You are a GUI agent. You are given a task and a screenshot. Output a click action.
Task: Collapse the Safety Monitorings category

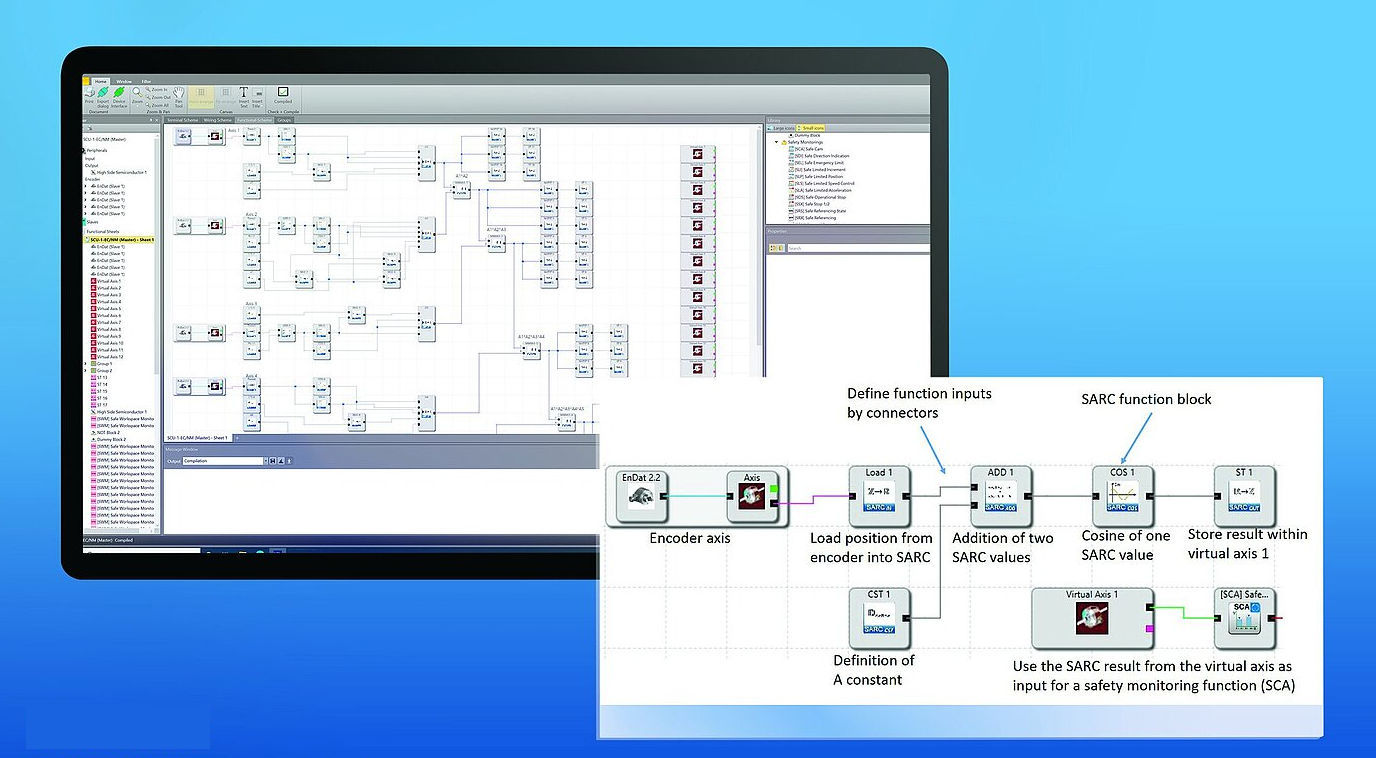777,142
